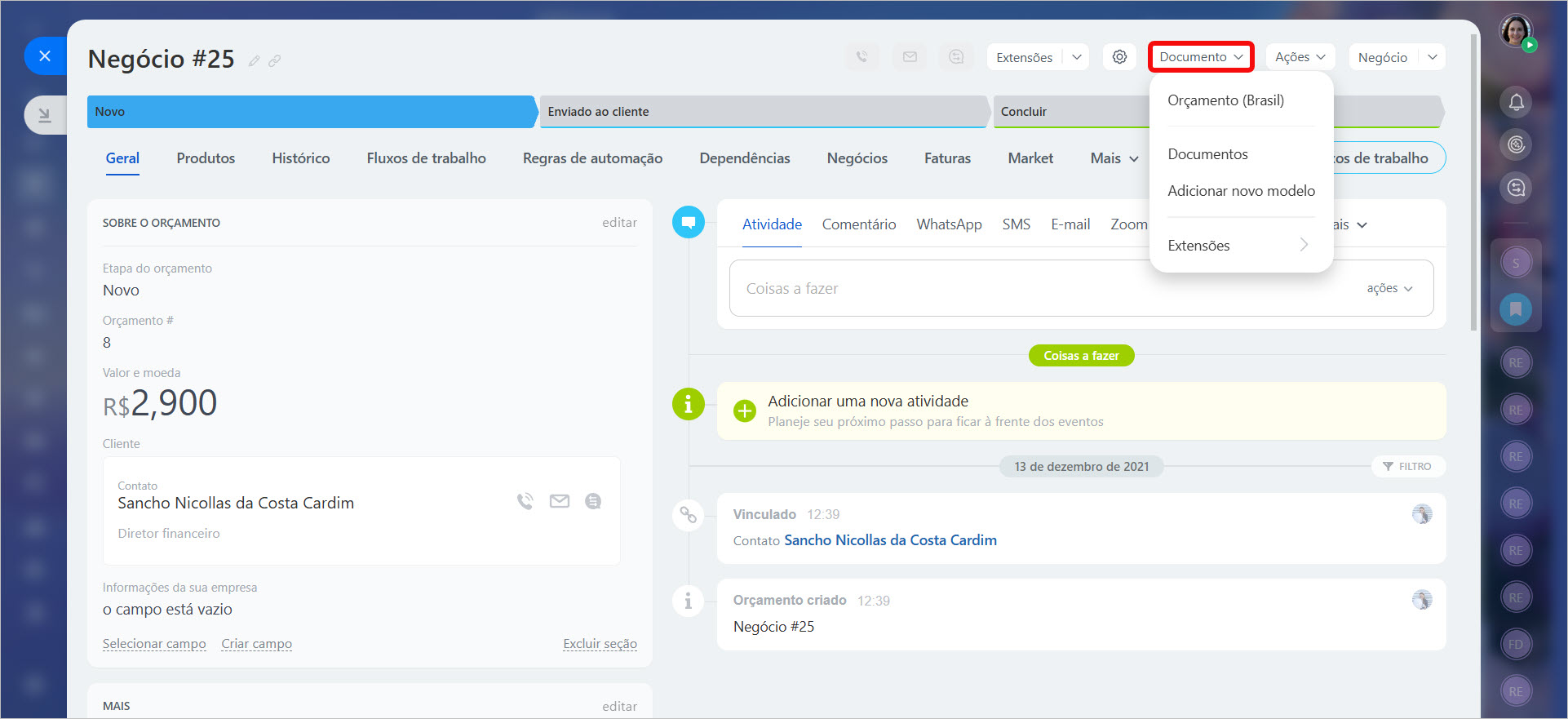Click editar in Sobre o orçamento section

619,223
